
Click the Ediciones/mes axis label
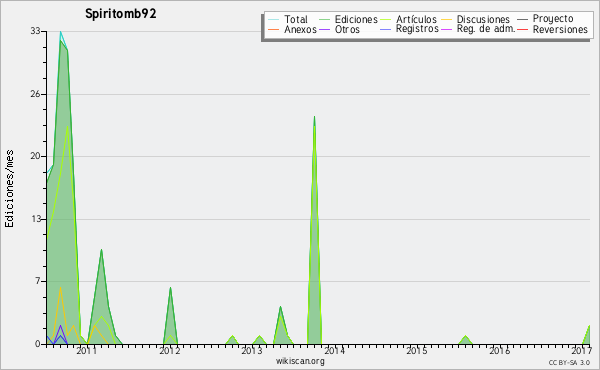[9, 189]
